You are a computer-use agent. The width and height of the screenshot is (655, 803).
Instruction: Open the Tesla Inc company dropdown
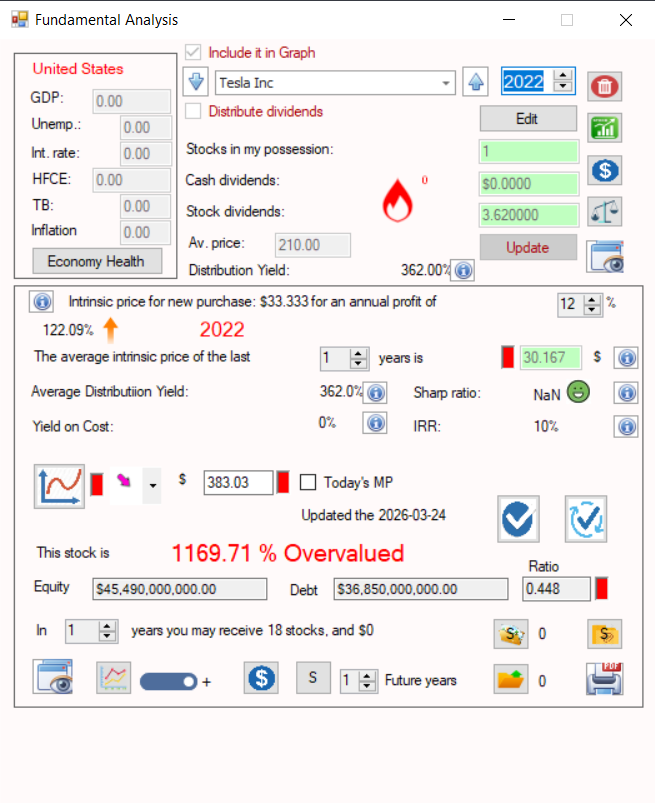(446, 83)
